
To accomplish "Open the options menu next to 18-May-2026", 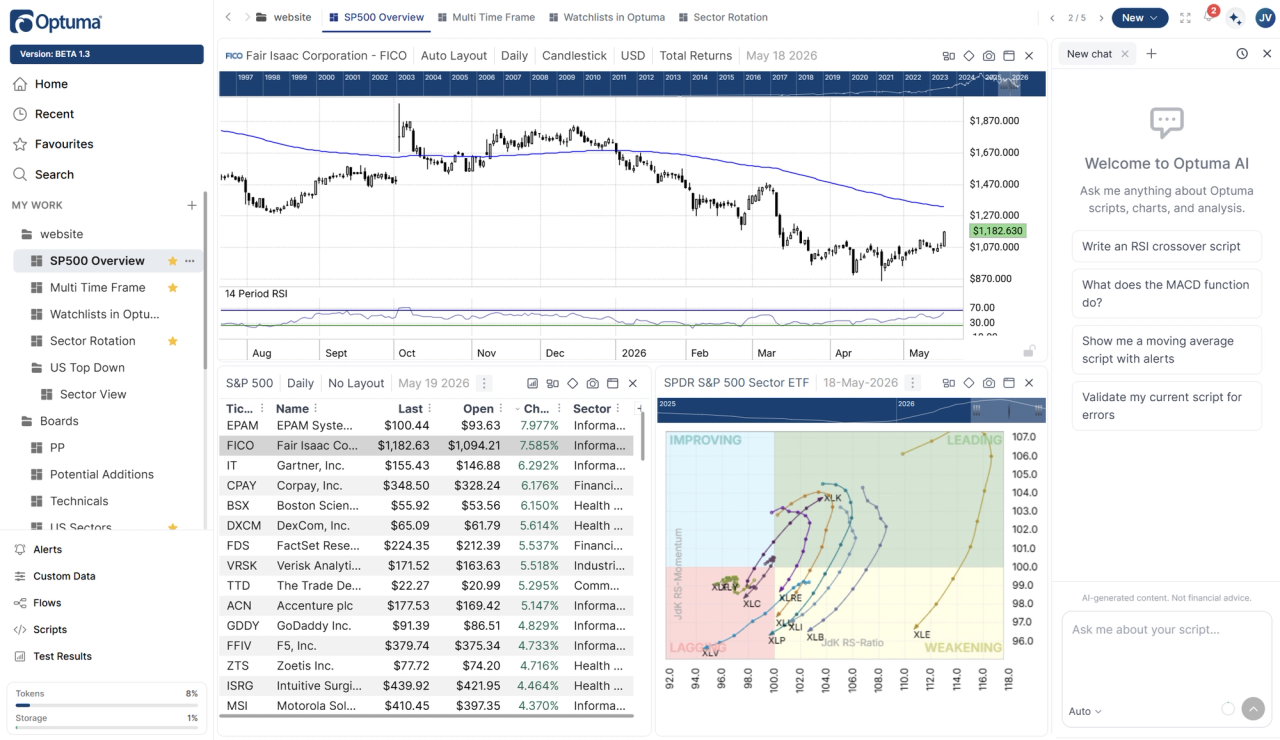I will [913, 383].
